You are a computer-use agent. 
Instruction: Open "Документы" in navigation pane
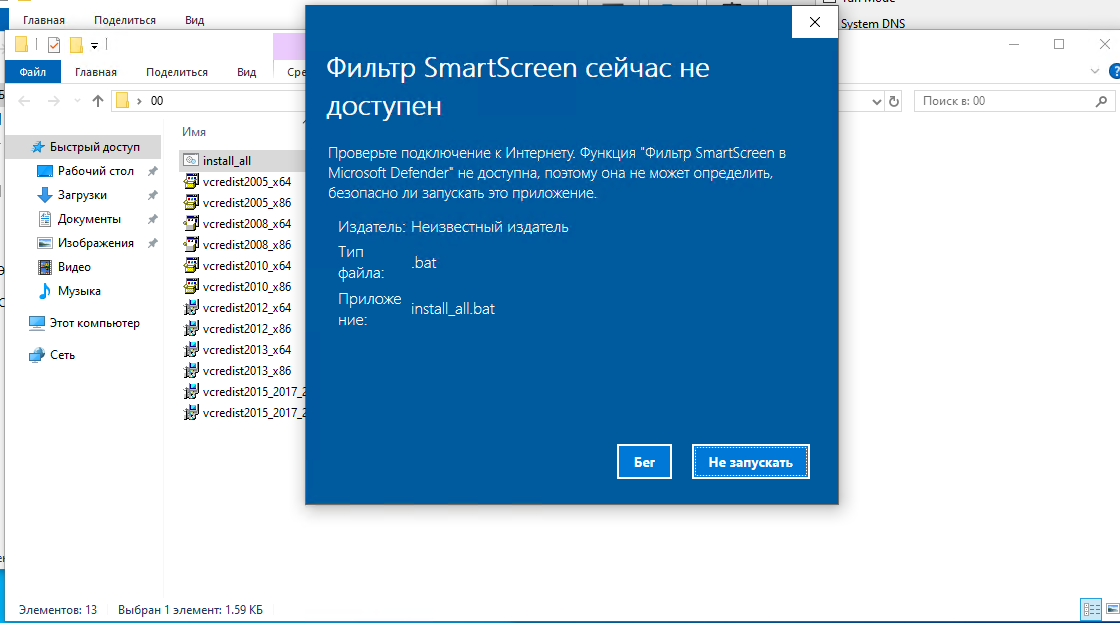(x=89, y=219)
